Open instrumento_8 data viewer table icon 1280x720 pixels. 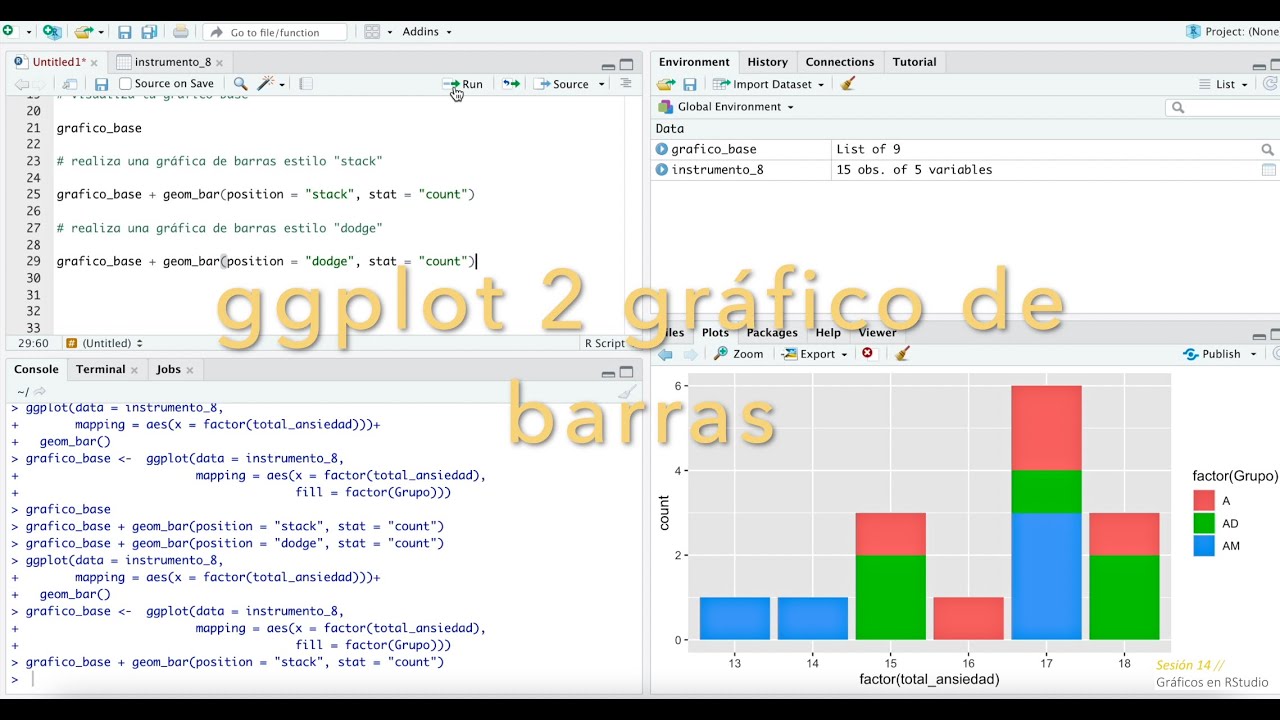coord(1268,170)
